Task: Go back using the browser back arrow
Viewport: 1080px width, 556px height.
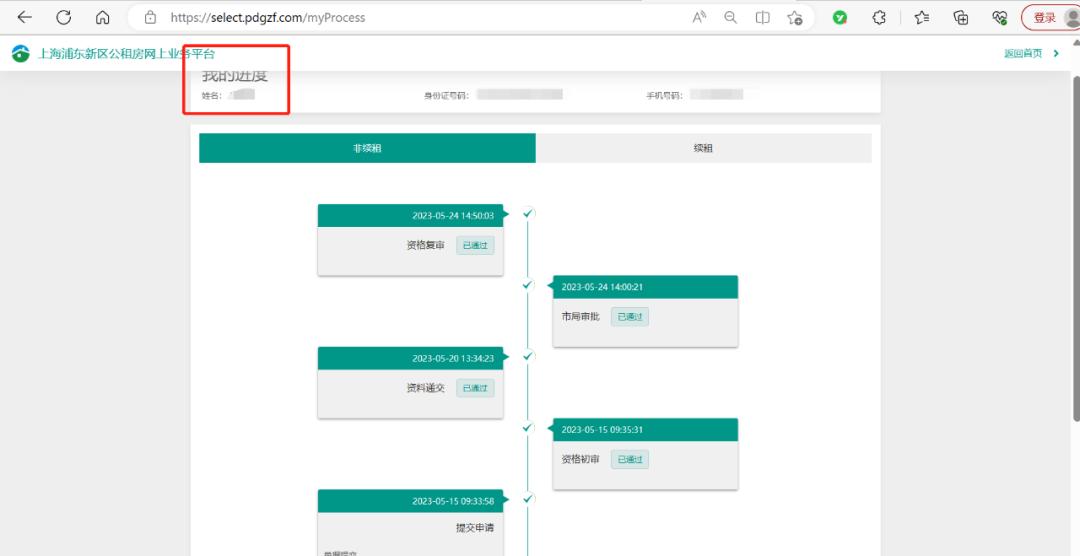Action: click(24, 17)
